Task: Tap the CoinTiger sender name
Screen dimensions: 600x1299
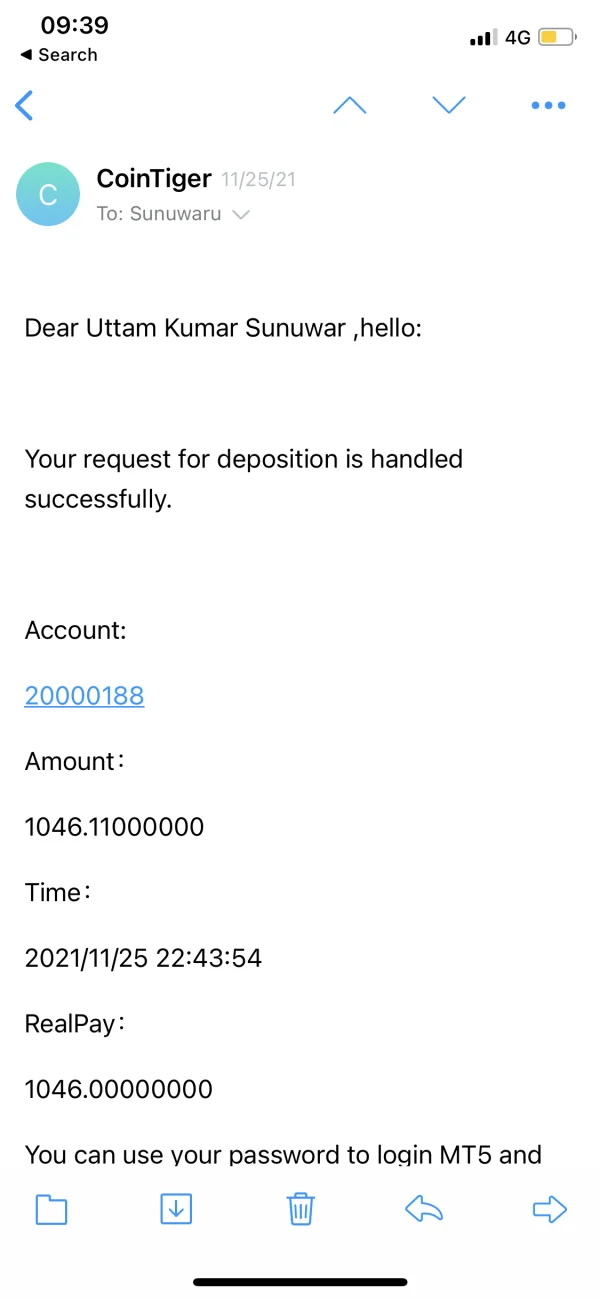Action: pyautogui.click(x=154, y=179)
